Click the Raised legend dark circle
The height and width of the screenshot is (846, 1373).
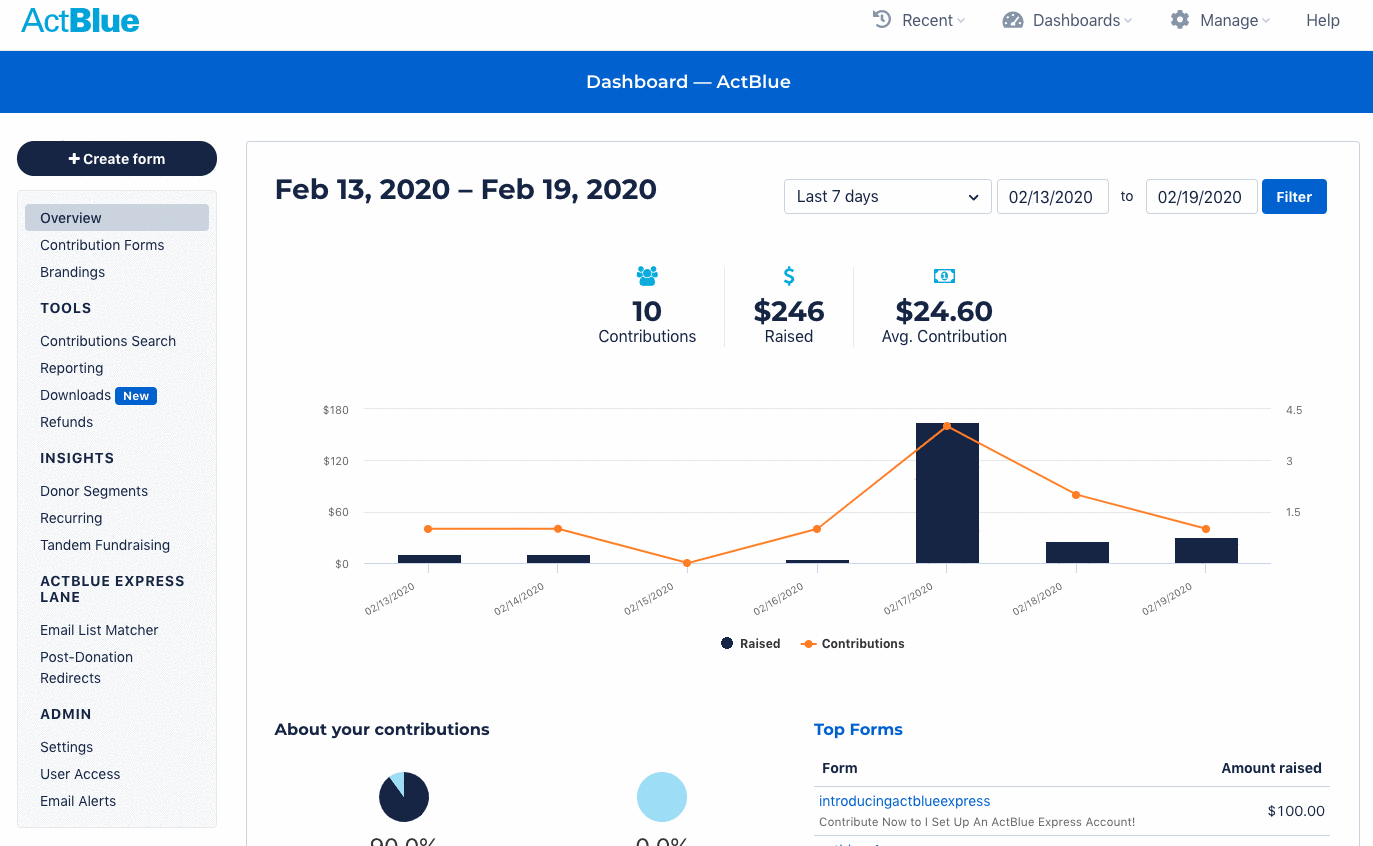point(727,643)
